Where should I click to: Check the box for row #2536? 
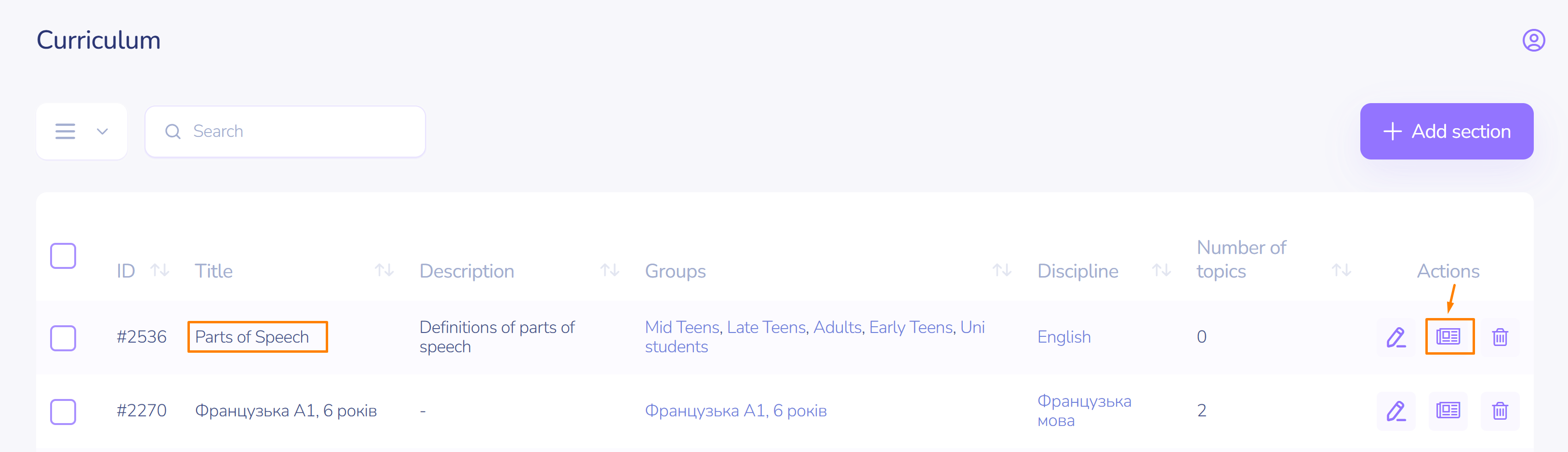point(63,338)
